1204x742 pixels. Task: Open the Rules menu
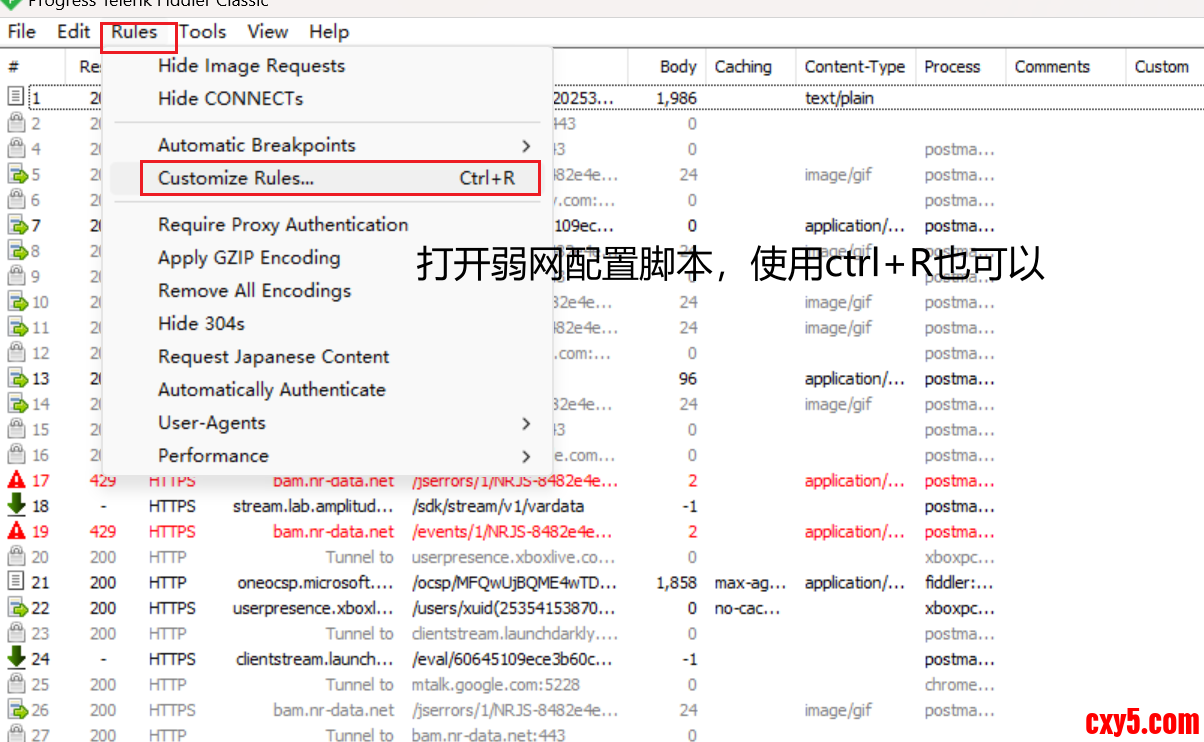135,32
